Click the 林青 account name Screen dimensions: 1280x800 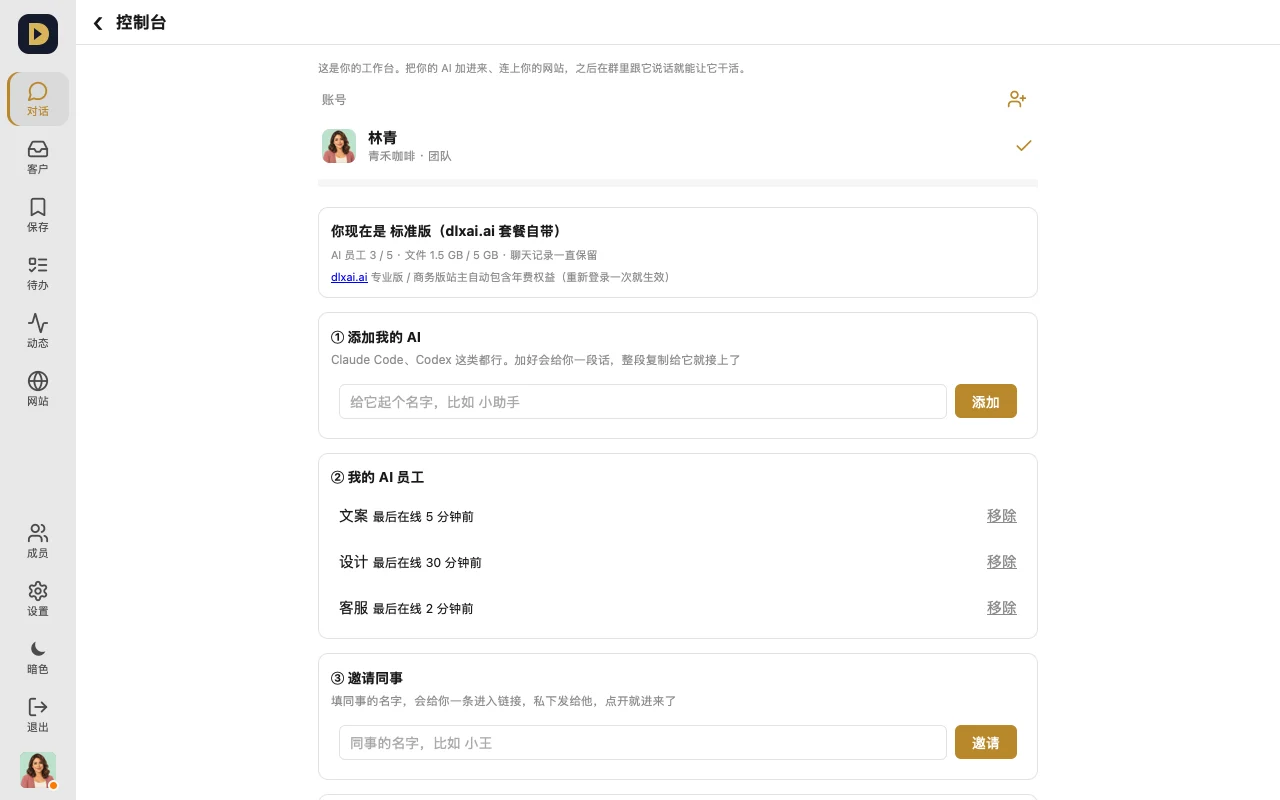tap(383, 138)
